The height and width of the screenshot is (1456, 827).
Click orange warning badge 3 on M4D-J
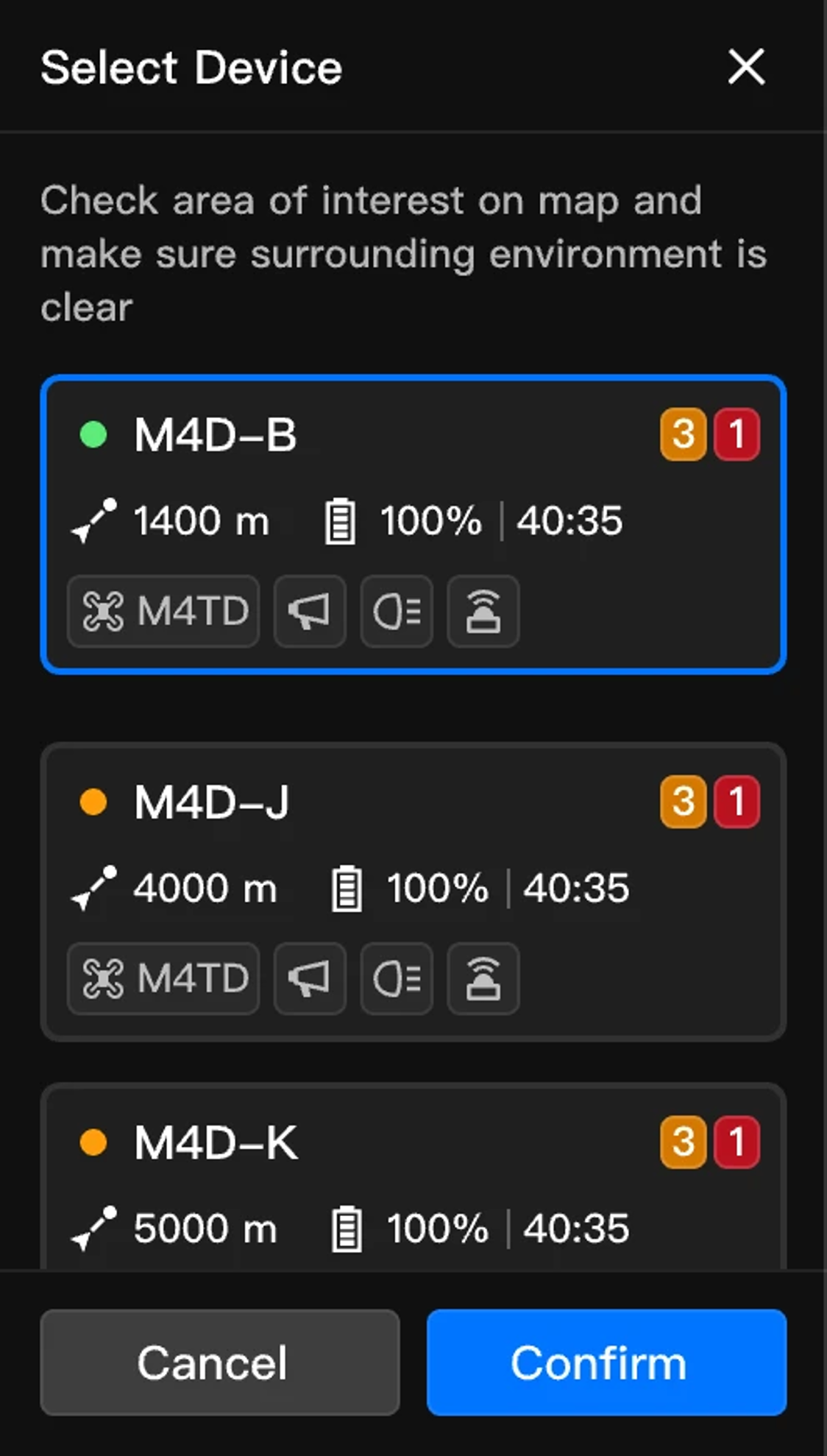tap(684, 802)
